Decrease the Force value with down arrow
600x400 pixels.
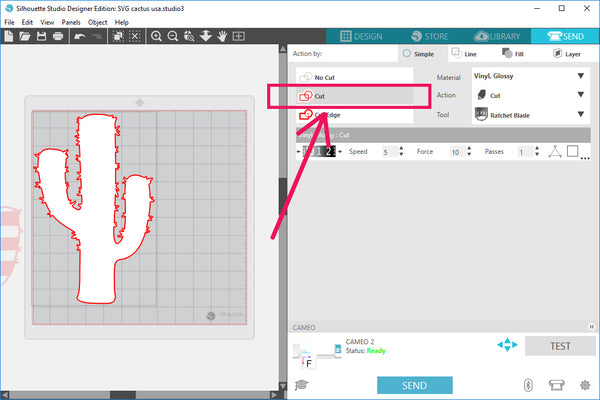coord(469,154)
